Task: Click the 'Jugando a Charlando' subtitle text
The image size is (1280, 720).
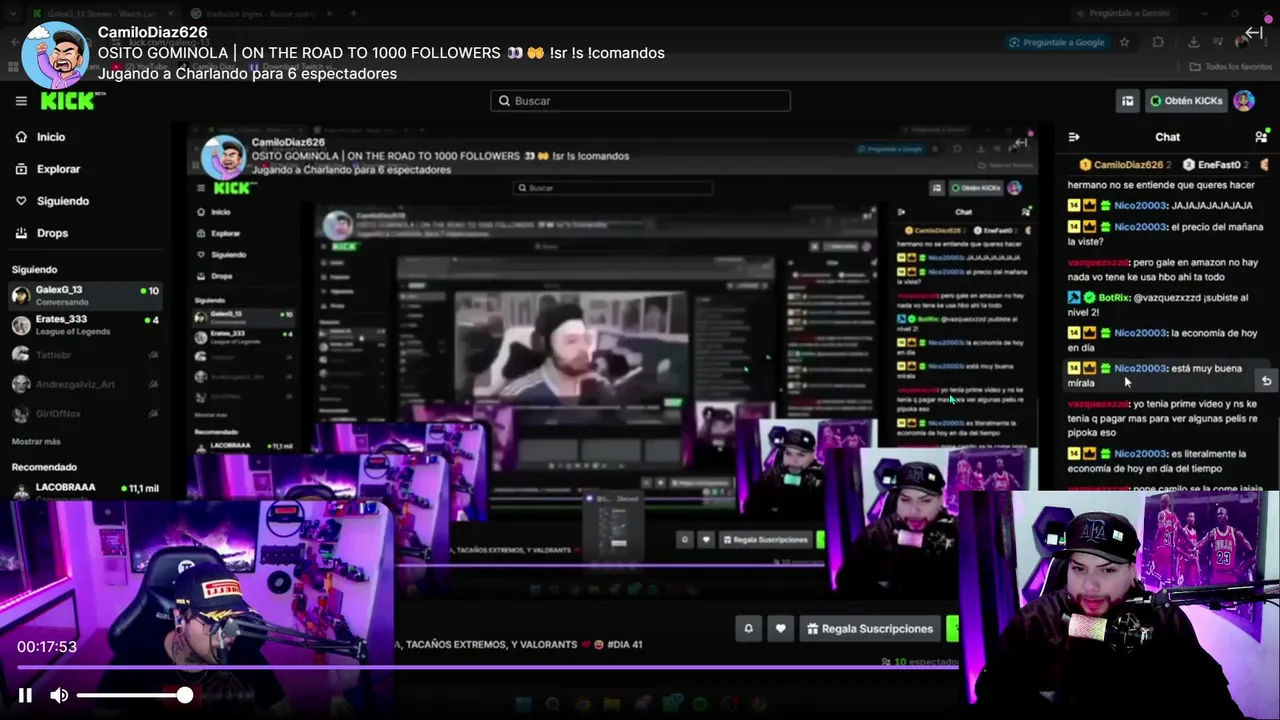Action: click(x=247, y=74)
